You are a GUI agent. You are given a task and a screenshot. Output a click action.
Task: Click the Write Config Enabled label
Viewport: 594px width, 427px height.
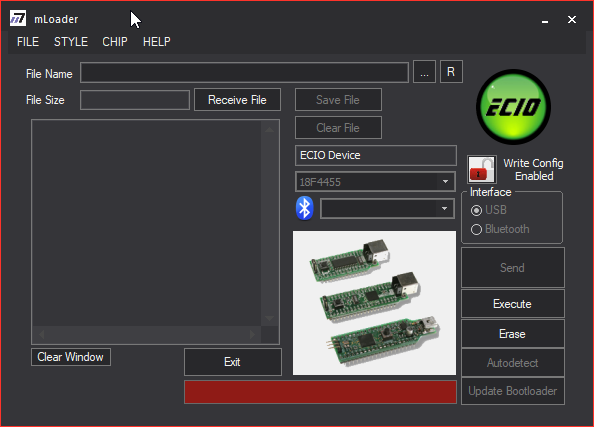pos(533,169)
